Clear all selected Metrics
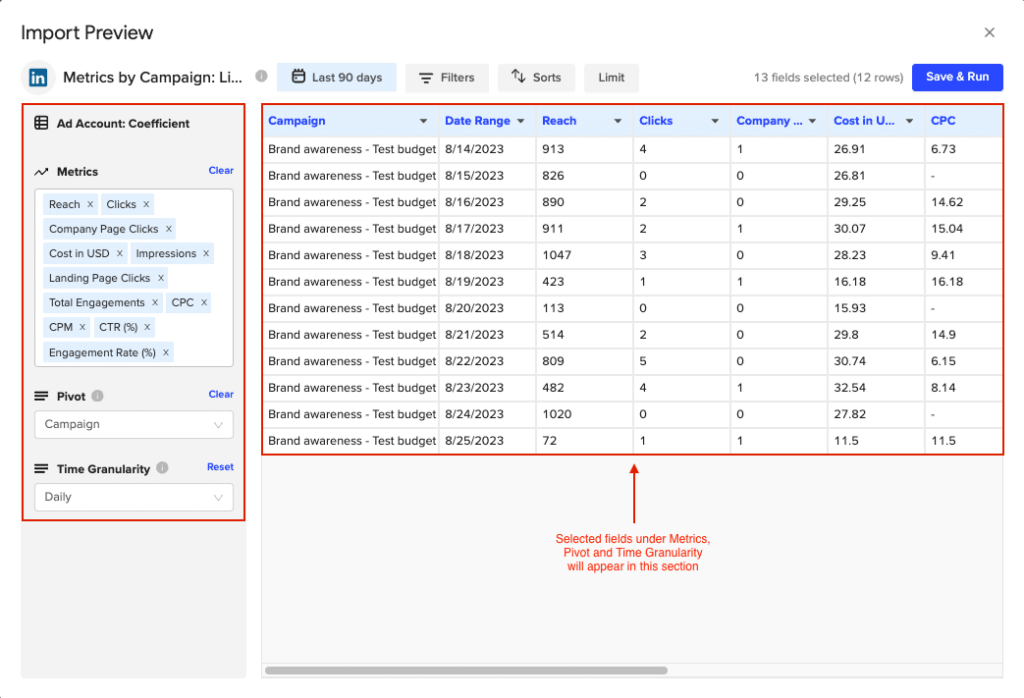This screenshot has height=698, width=1024. (x=221, y=170)
